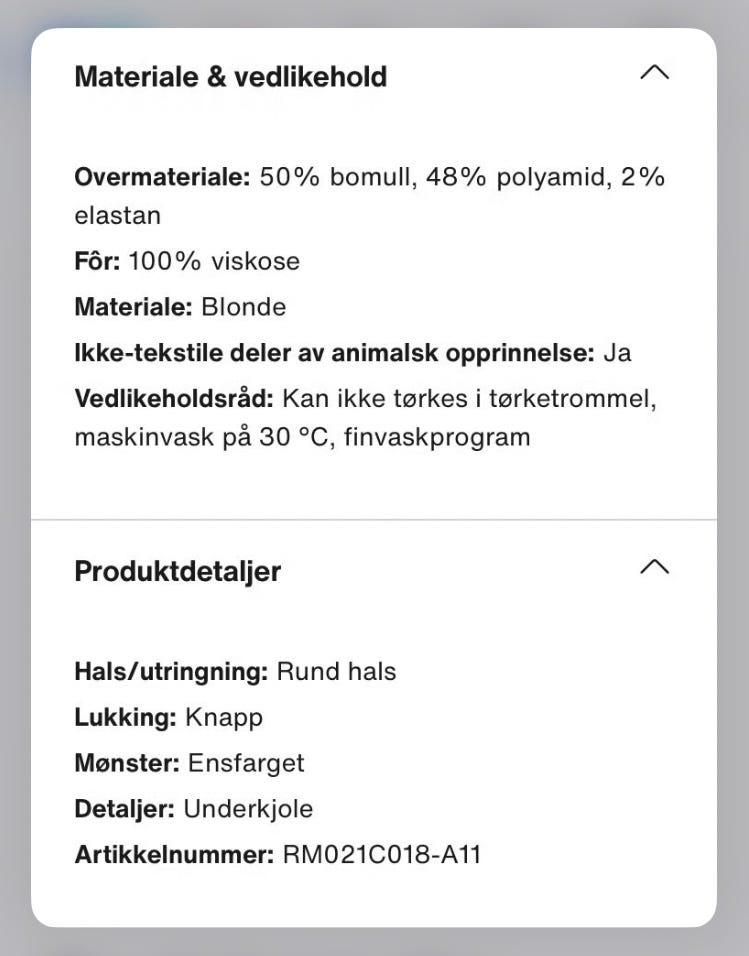Image resolution: width=749 pixels, height=956 pixels.
Task: Click the Lukking: Knapp line
Action: click(x=168, y=717)
